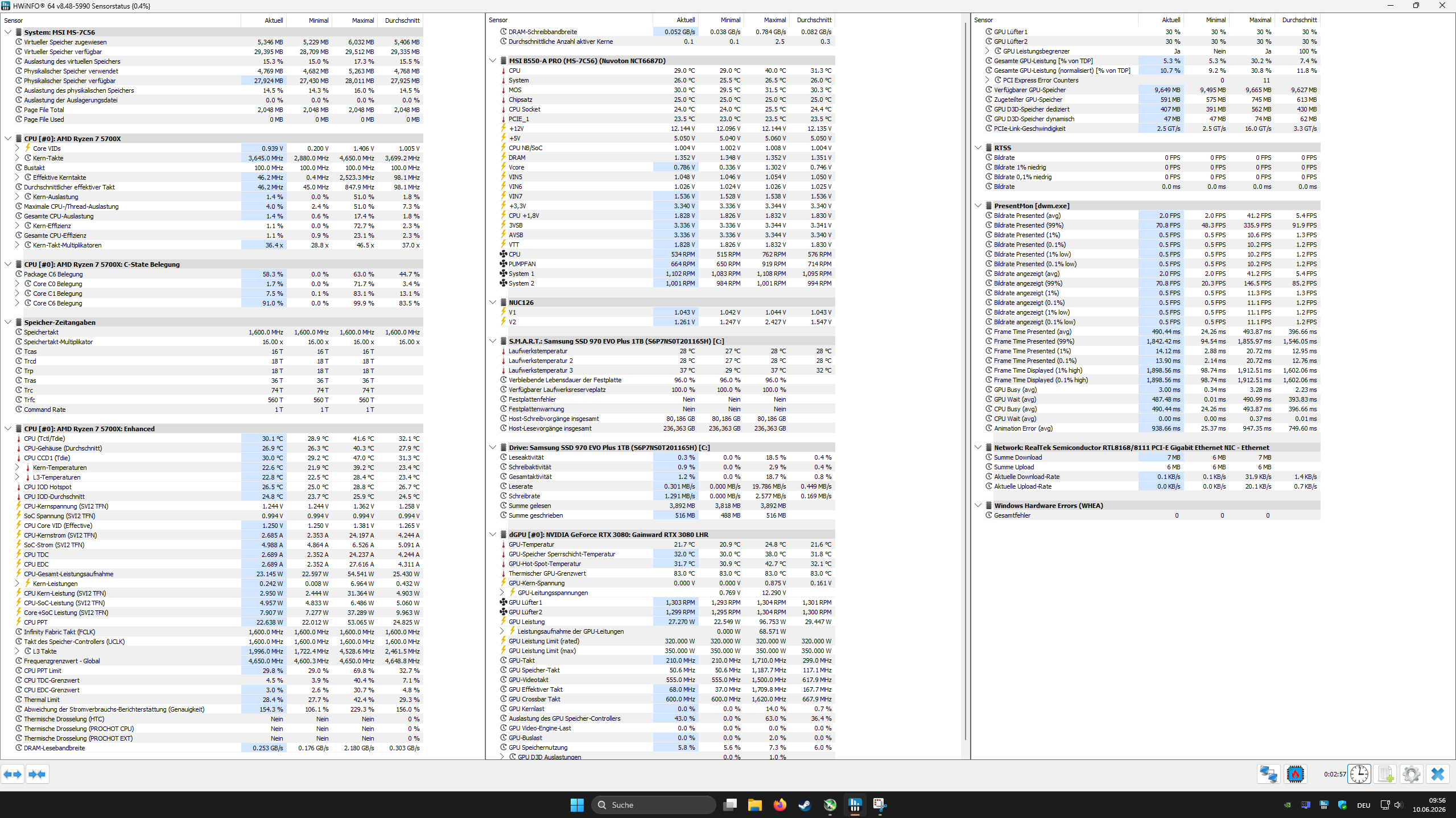Click the middle panel's Aktuell column header
The width and height of the screenshot is (1456, 818).
675,20
